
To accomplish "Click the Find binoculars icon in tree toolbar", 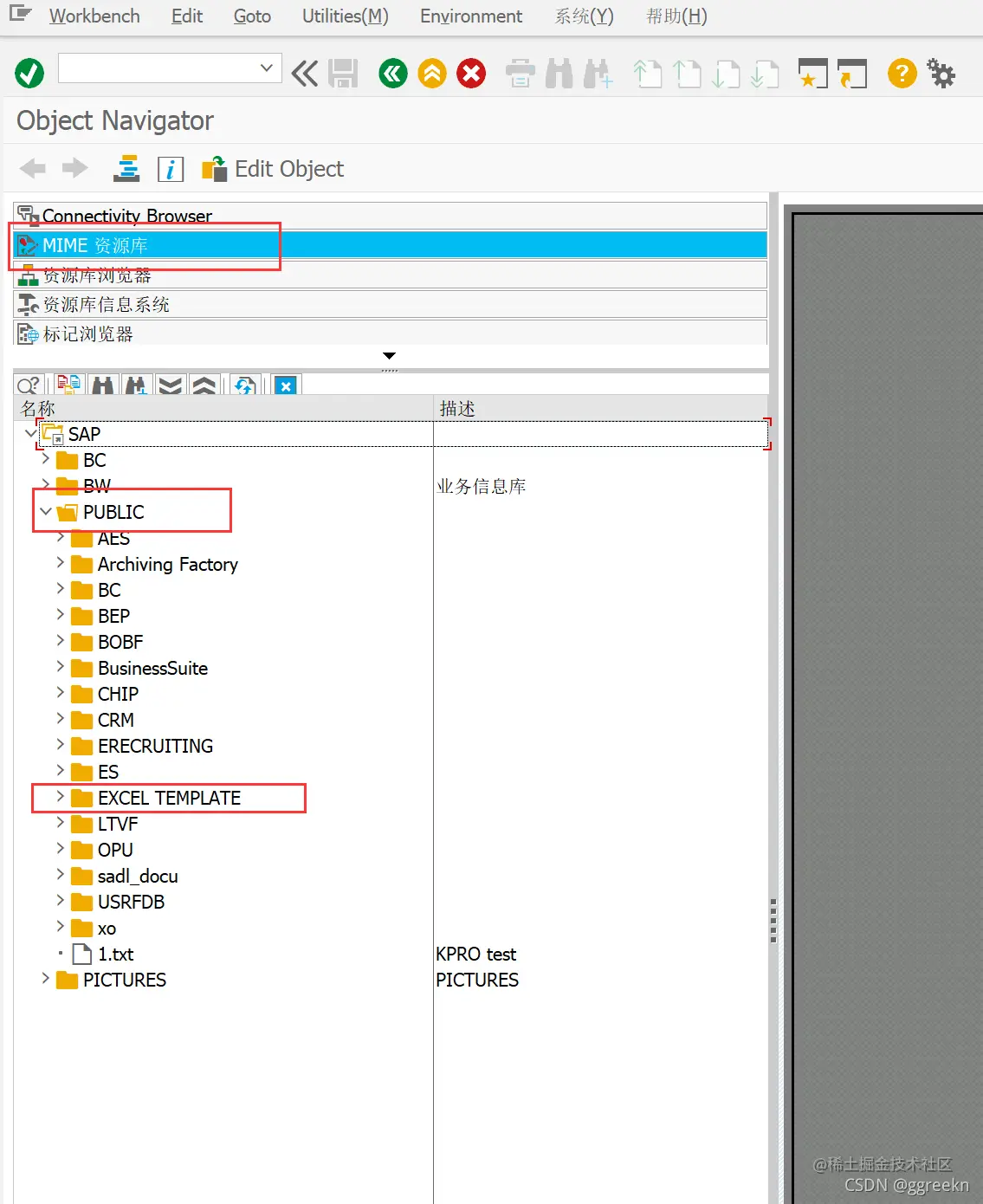I will click(x=102, y=385).
